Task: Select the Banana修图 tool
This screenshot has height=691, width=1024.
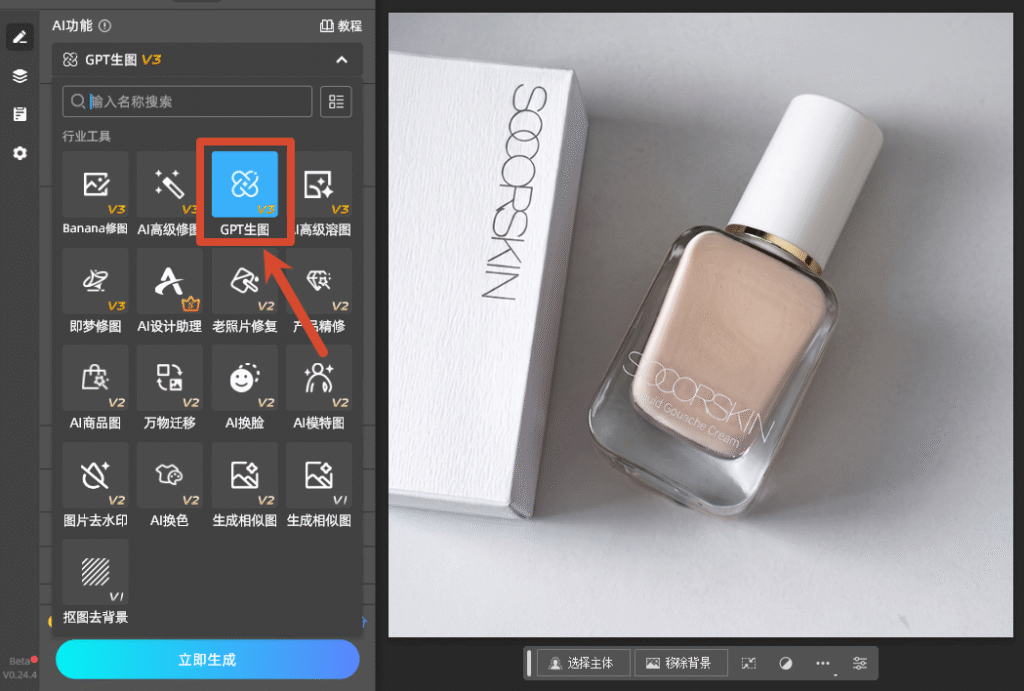Action: point(95,194)
